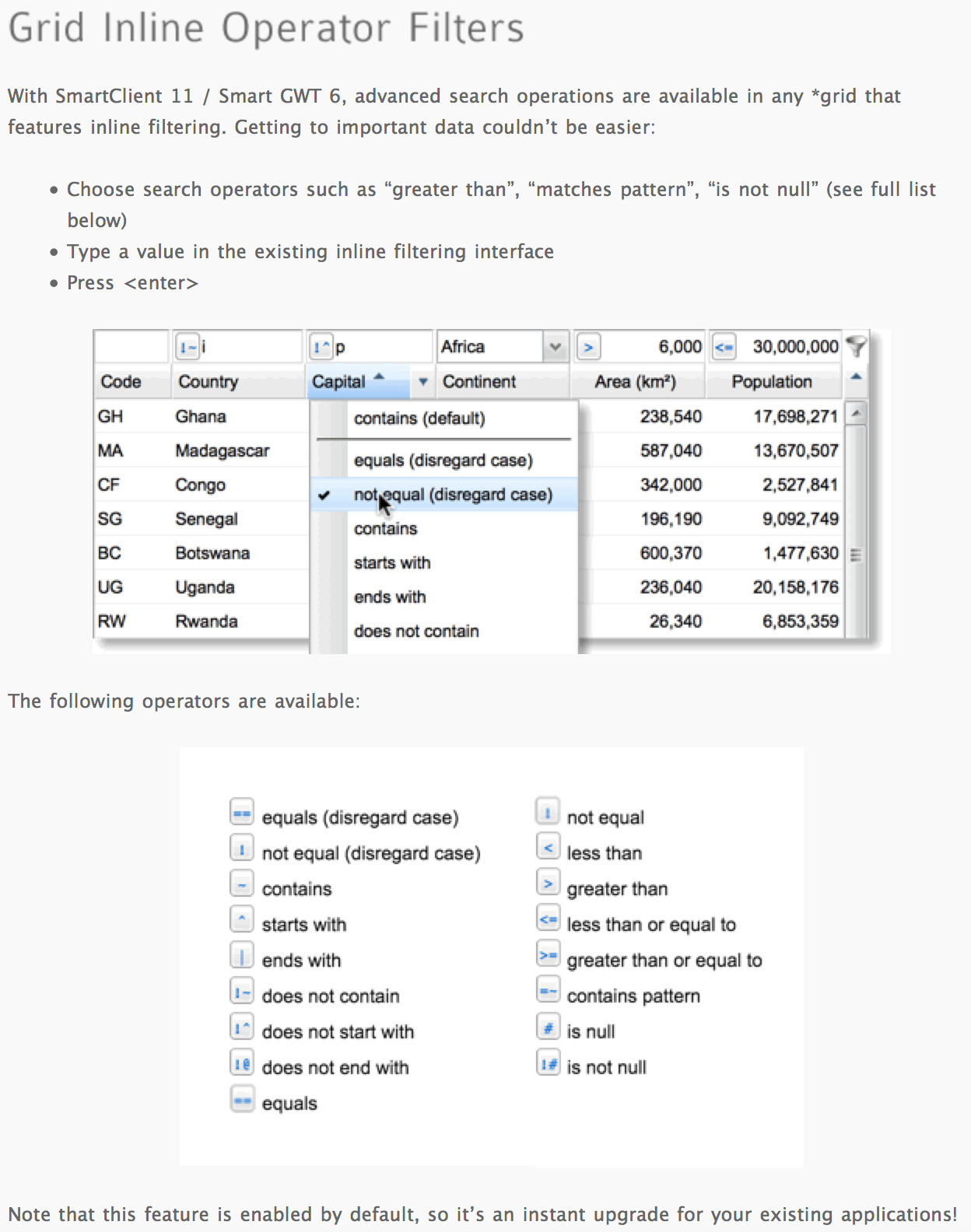Click the Area greater-than operator icon
The image size is (971, 1232).
589,347
